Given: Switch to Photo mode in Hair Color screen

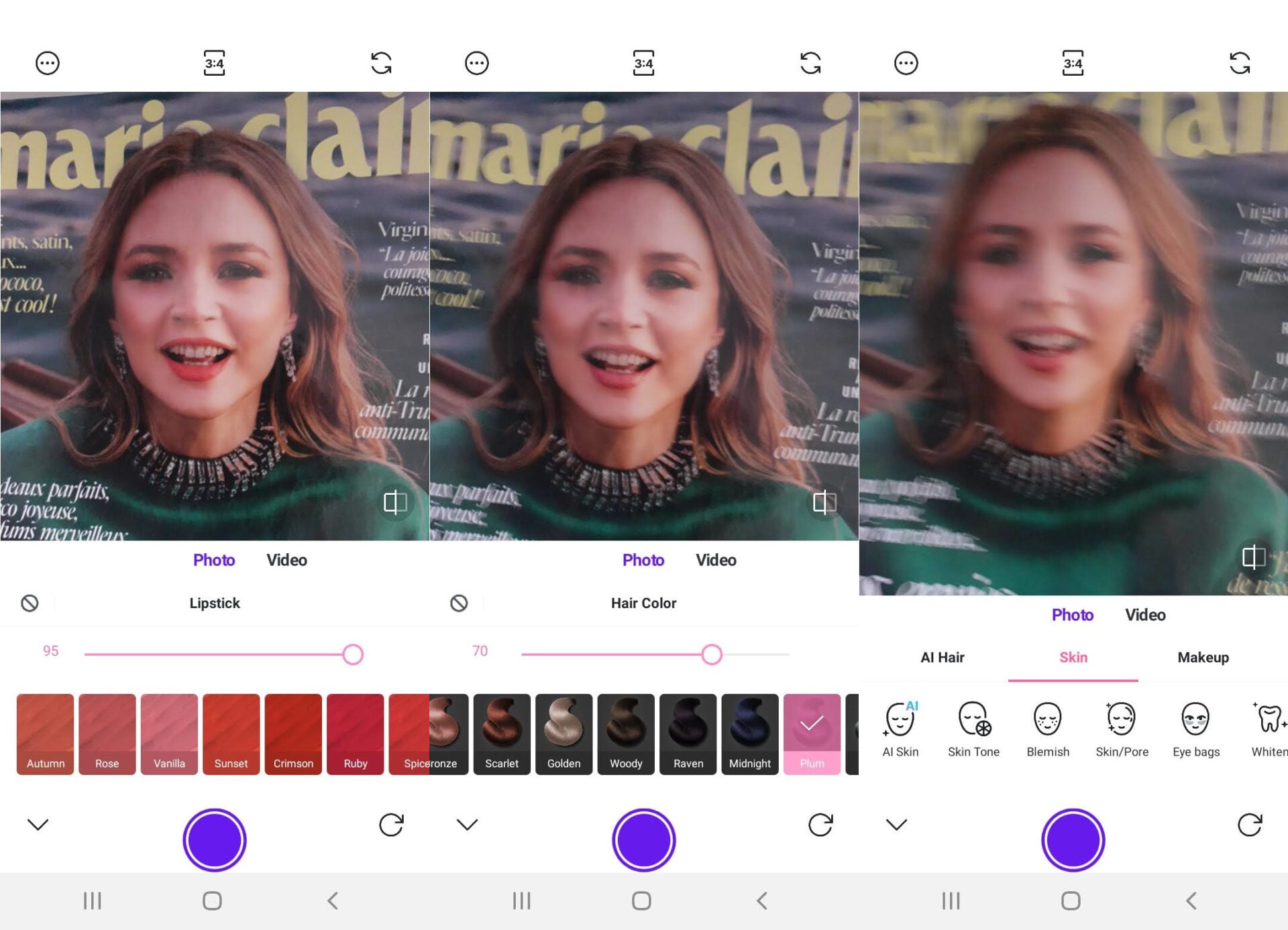Looking at the screenshot, I should pyautogui.click(x=643, y=560).
